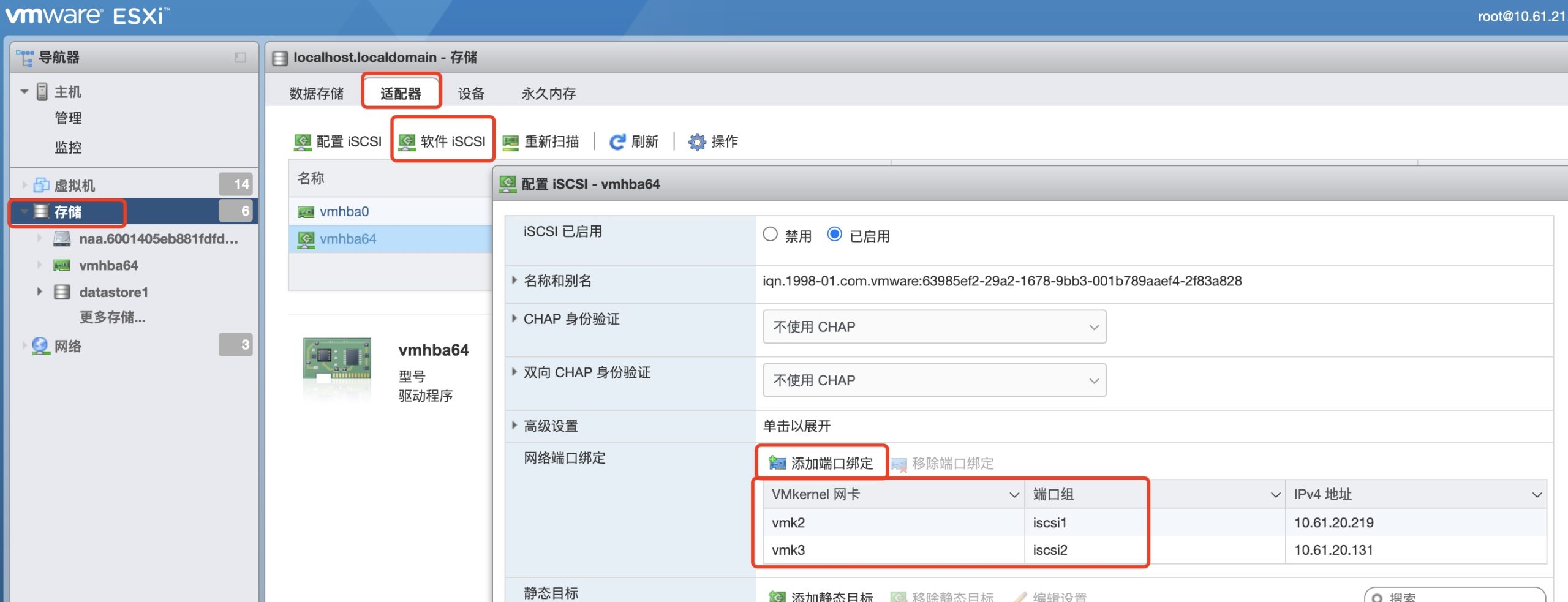The height and width of the screenshot is (602, 1568).
Task: Open 管理 under host
Action: click(x=68, y=118)
